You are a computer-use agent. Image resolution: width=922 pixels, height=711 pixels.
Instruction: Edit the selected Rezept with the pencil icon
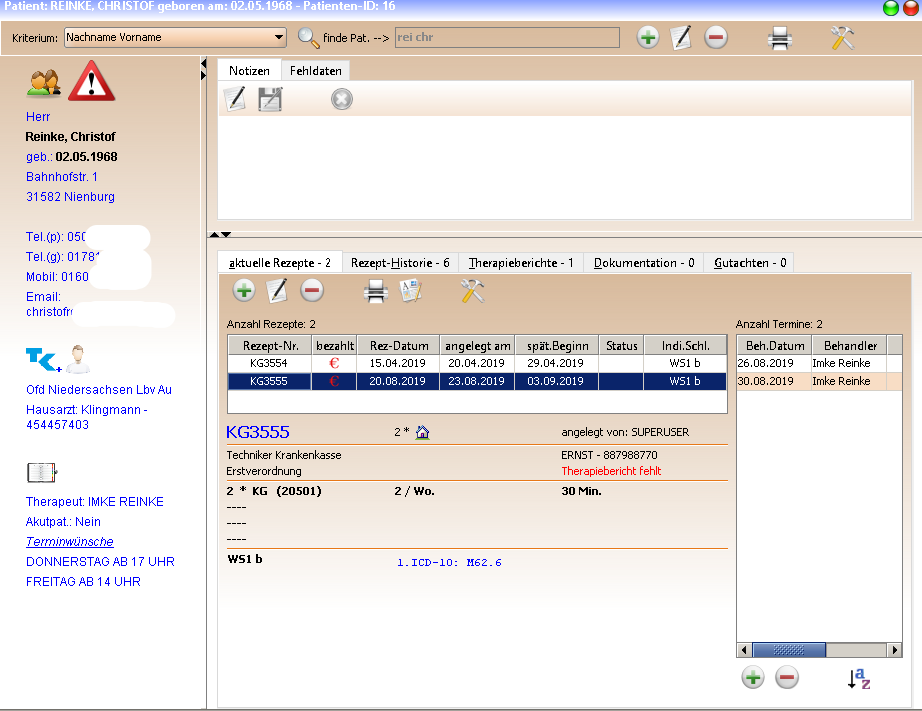(x=278, y=291)
